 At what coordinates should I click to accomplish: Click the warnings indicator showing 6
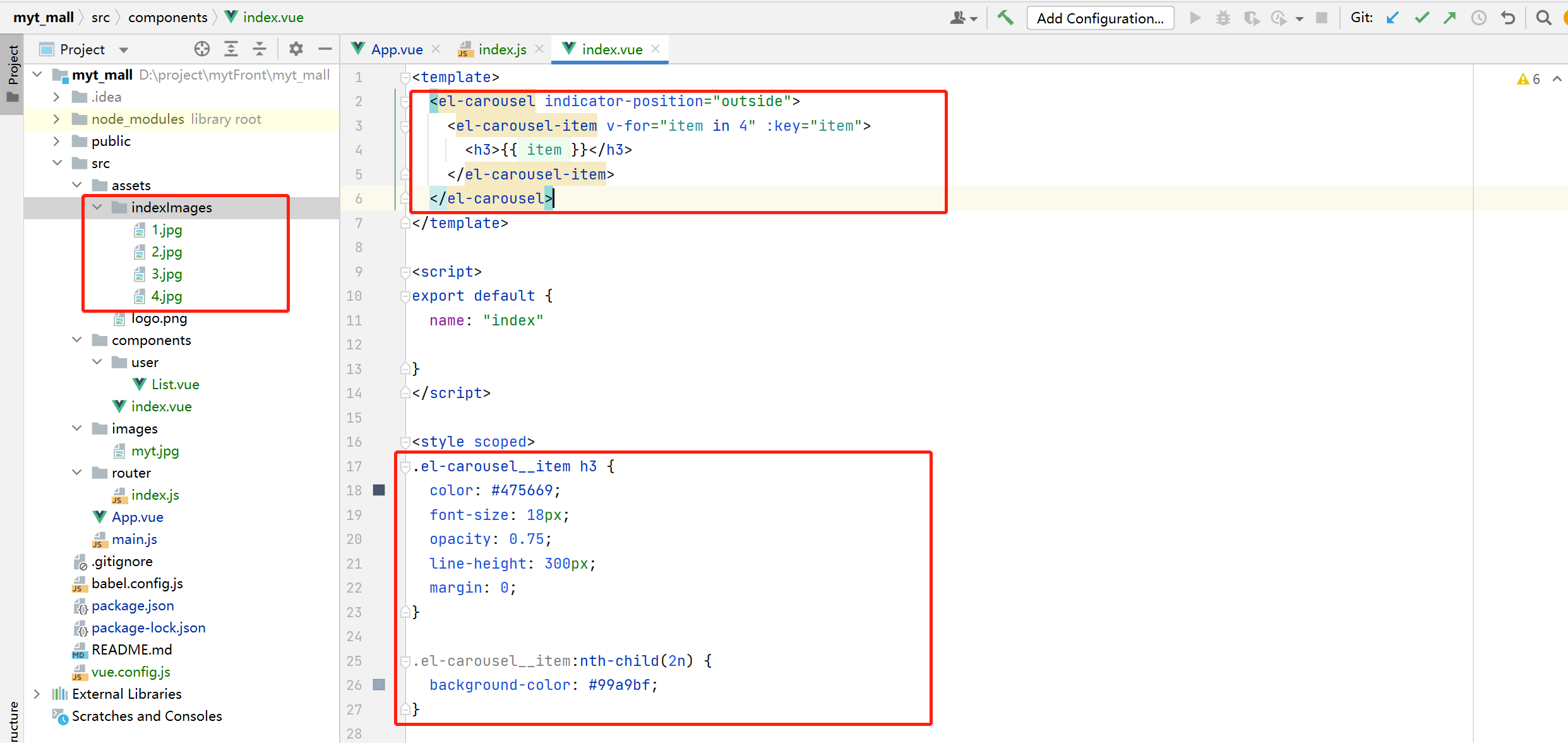point(1529,79)
